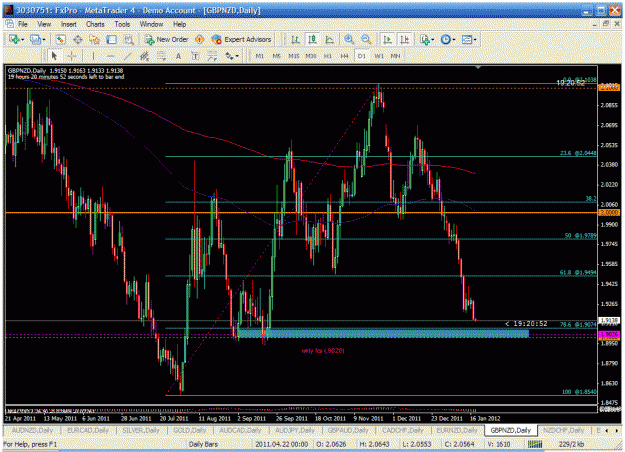
Task: Click the orange MetaEditor diamond icon
Action: (199, 39)
